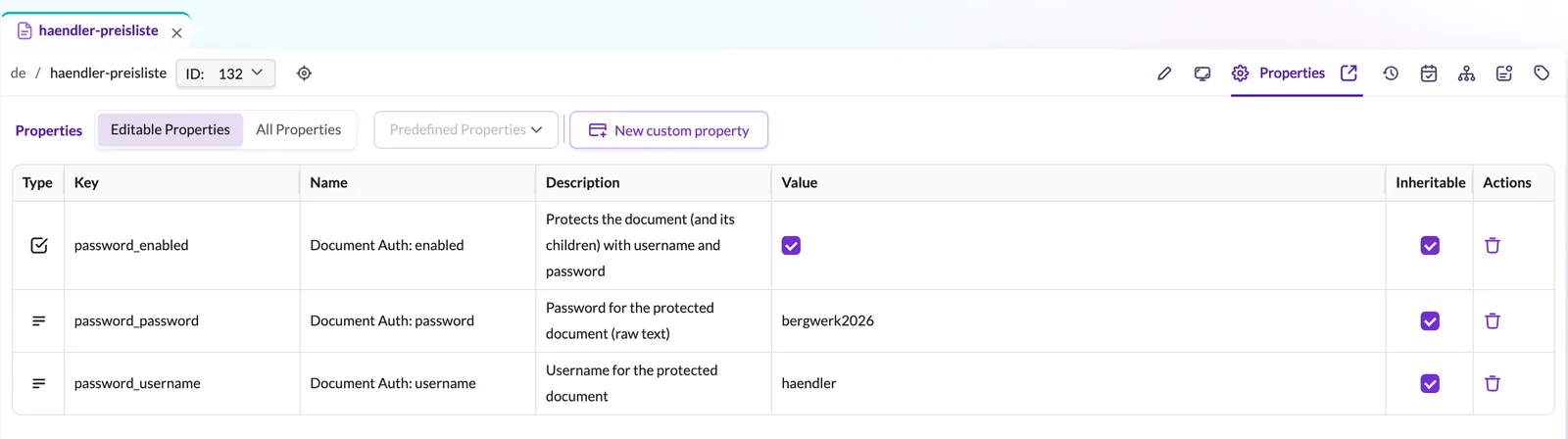Click checkbox type icon of password_enabled

click(x=39, y=246)
